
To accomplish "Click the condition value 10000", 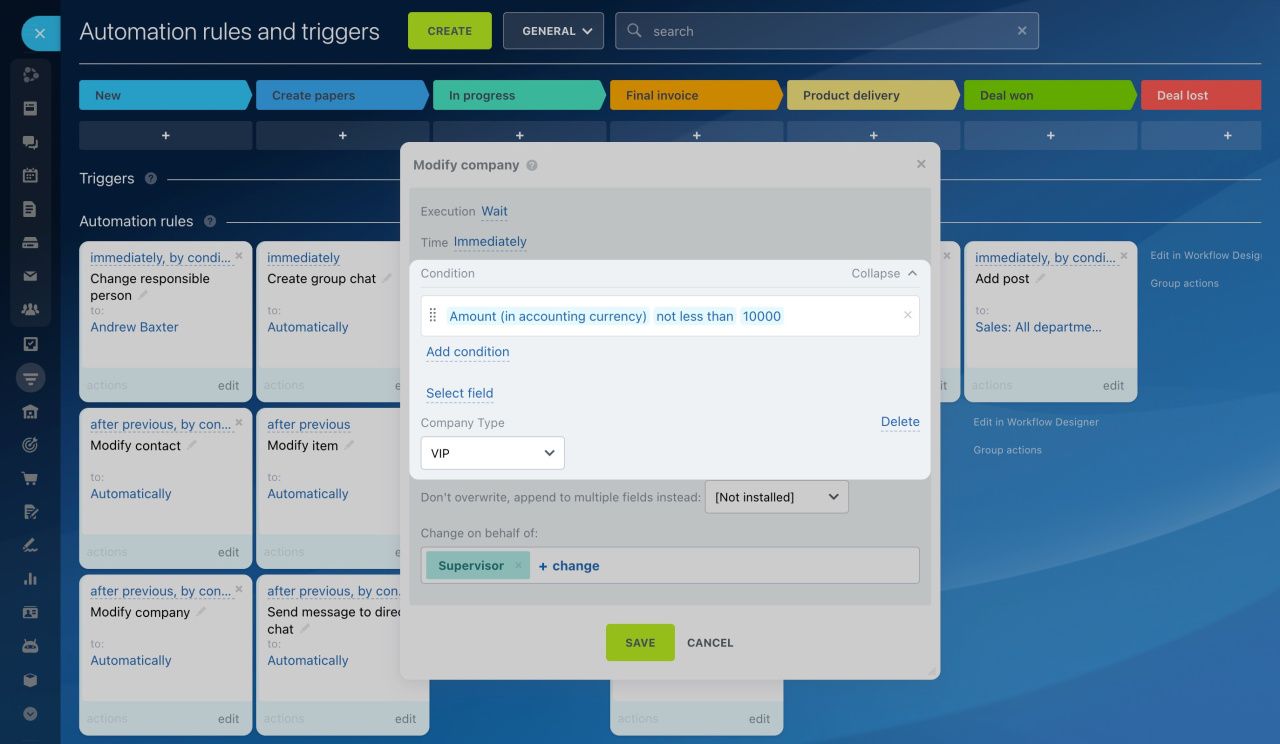I will (762, 316).
